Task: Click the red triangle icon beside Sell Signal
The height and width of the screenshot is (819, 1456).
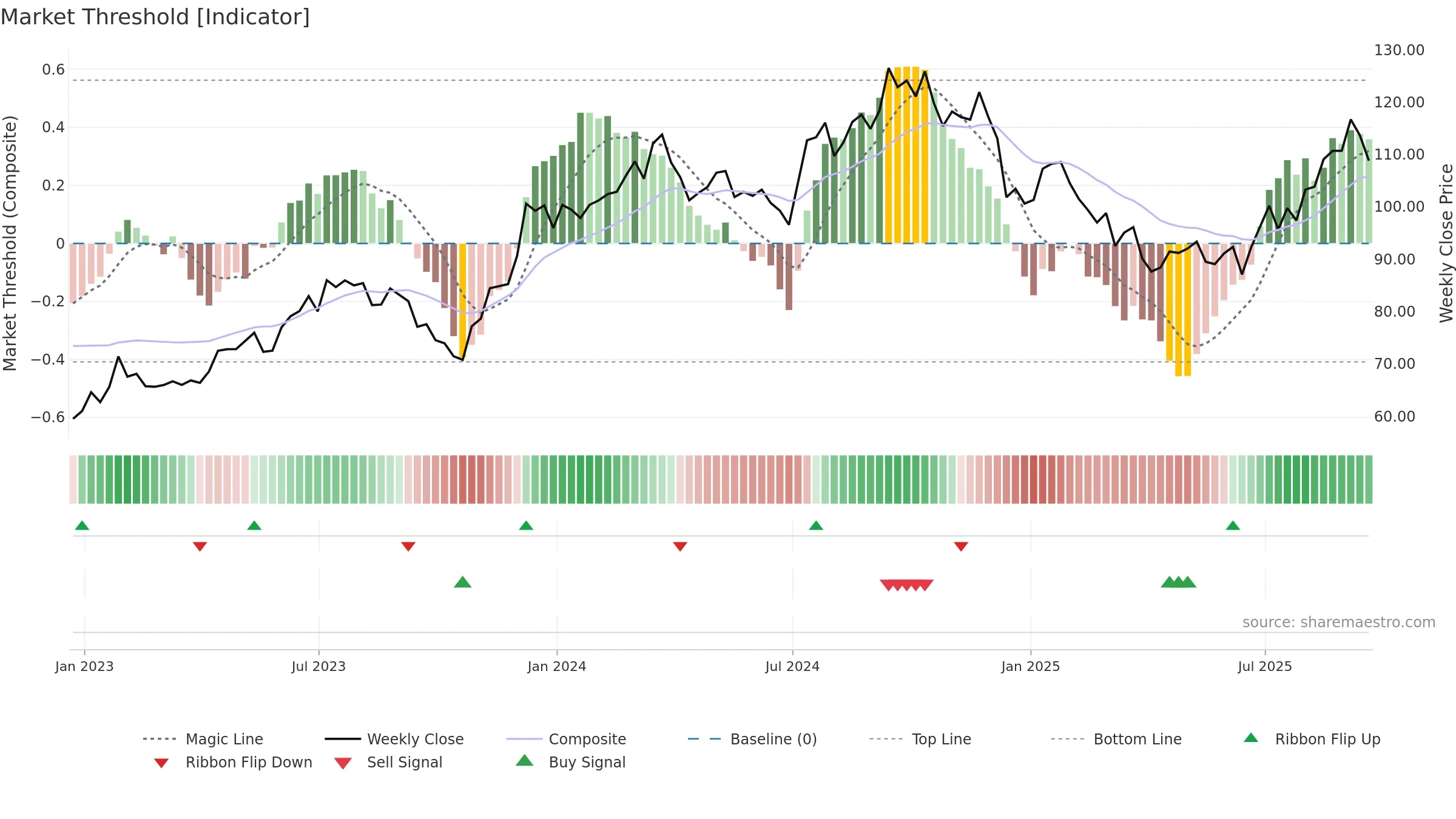Action: pos(343,763)
